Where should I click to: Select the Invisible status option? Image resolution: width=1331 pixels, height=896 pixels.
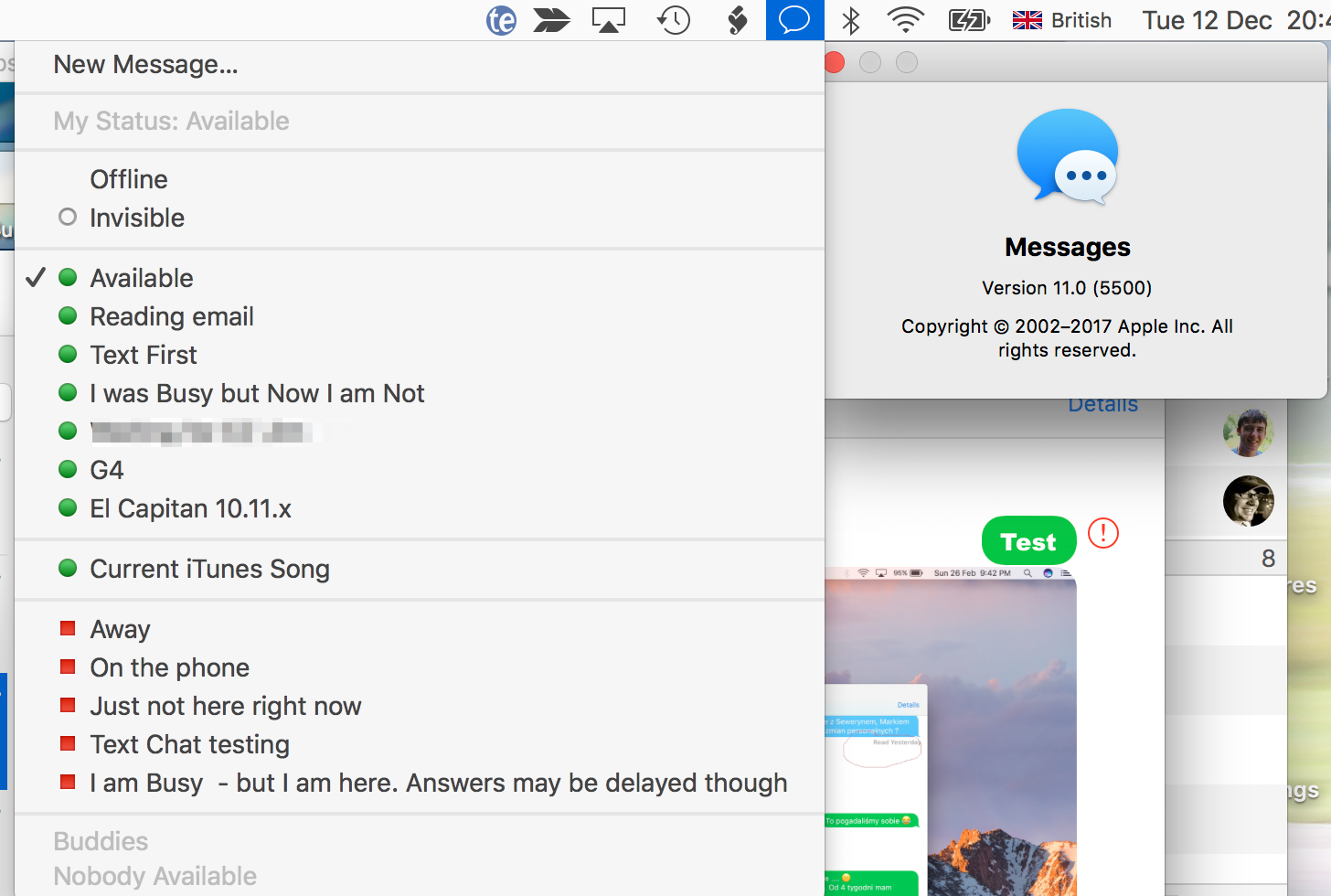click(x=136, y=217)
